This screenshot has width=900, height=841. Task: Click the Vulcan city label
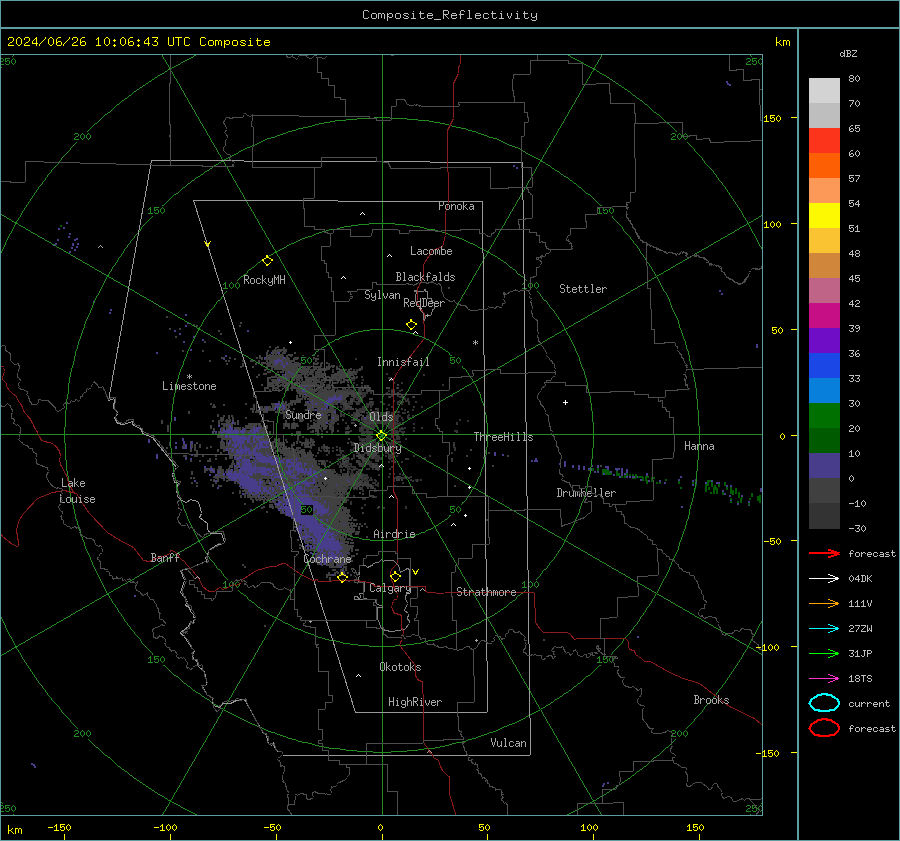pos(509,743)
